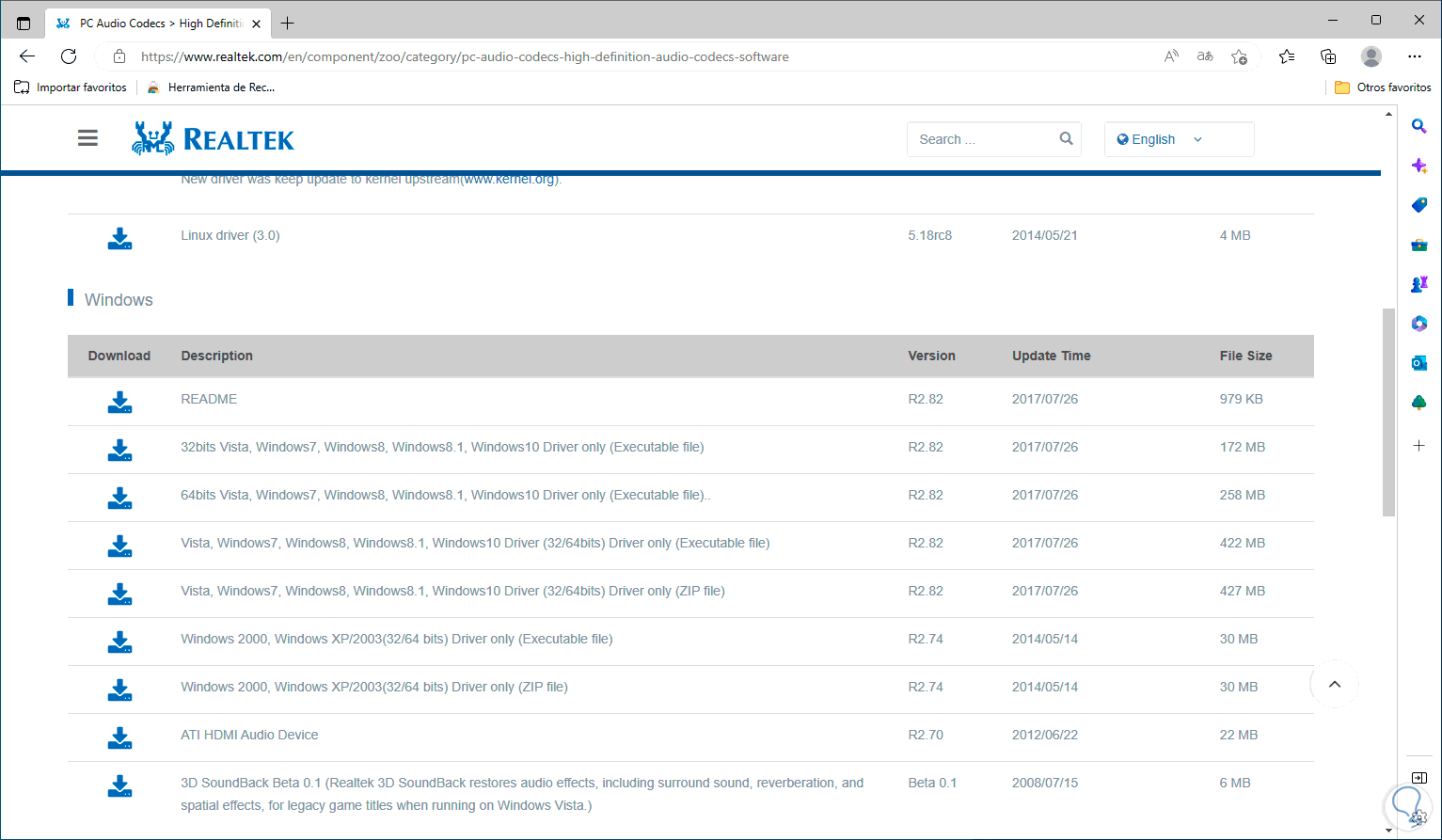Expand the English language dropdown
The image size is (1442, 840).
pos(1179,139)
